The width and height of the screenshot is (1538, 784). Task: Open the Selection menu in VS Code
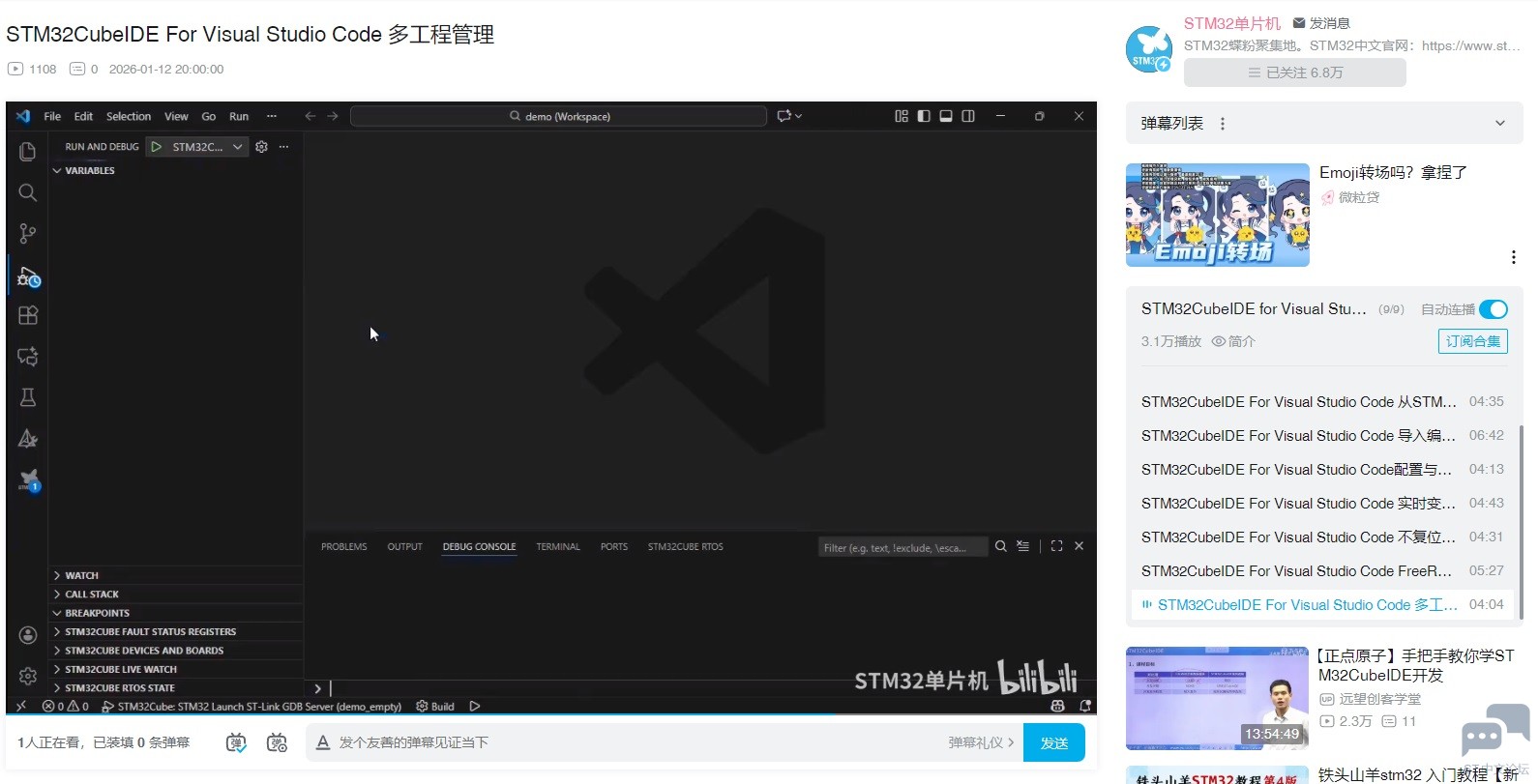coord(129,116)
